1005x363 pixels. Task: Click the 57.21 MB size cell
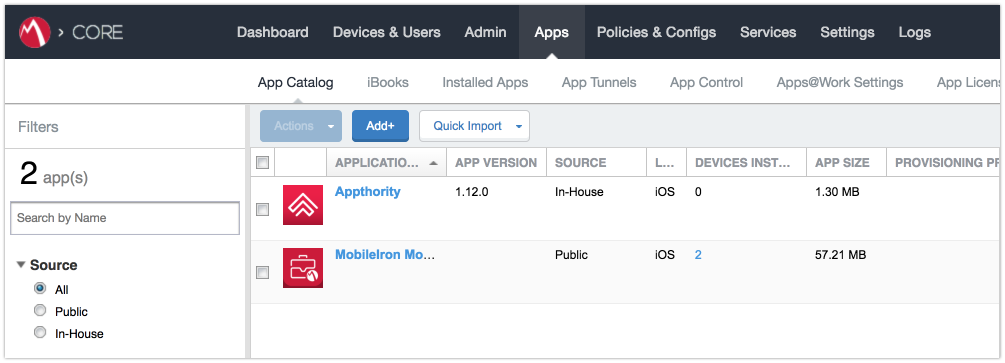(840, 255)
